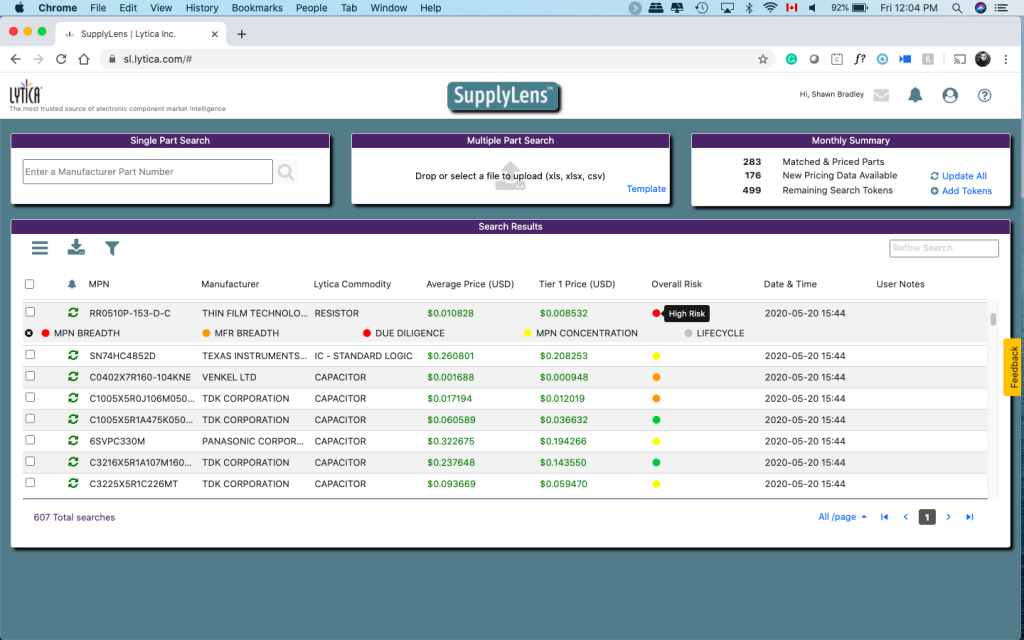Click the yellow risk dot for SN74HC4852D

(656, 356)
